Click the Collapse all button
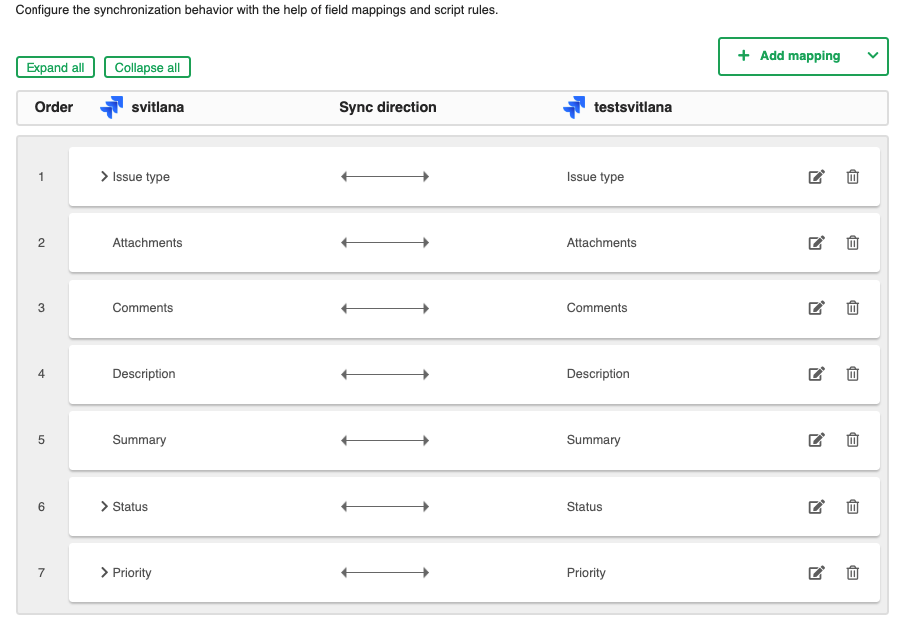Viewport: 920px width, 628px height. 147,68
